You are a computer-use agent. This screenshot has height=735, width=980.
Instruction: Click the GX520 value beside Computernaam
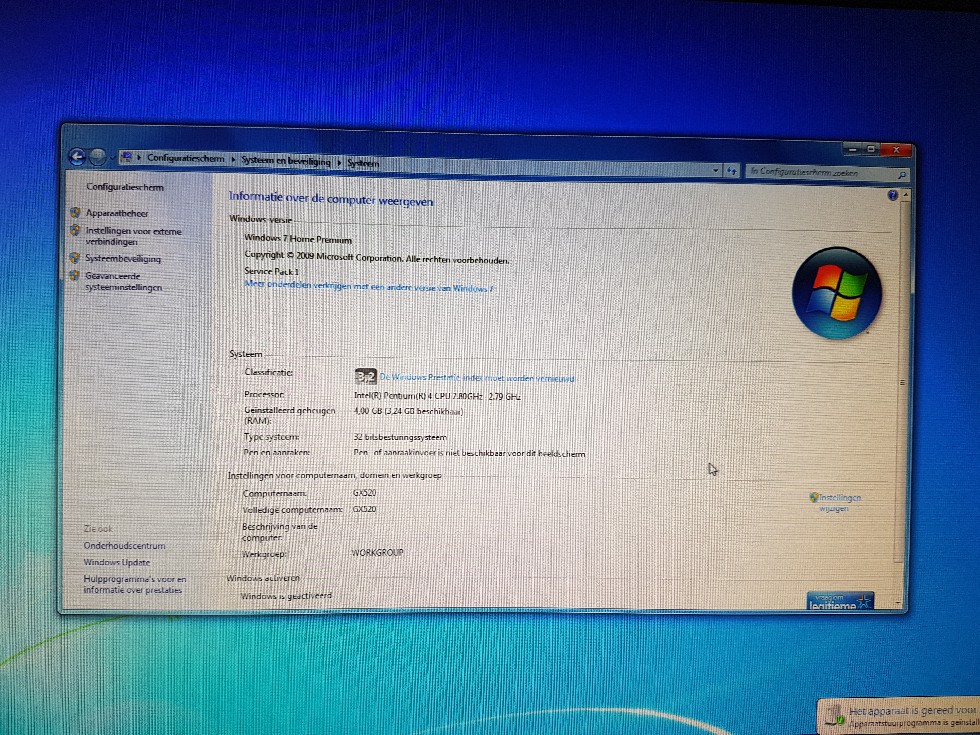(x=364, y=492)
